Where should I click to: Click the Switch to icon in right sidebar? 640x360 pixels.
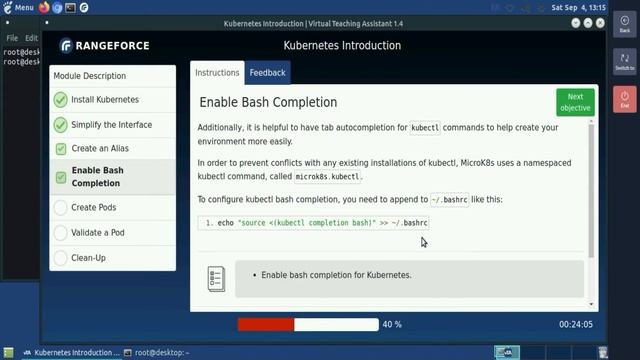pyautogui.click(x=624, y=62)
